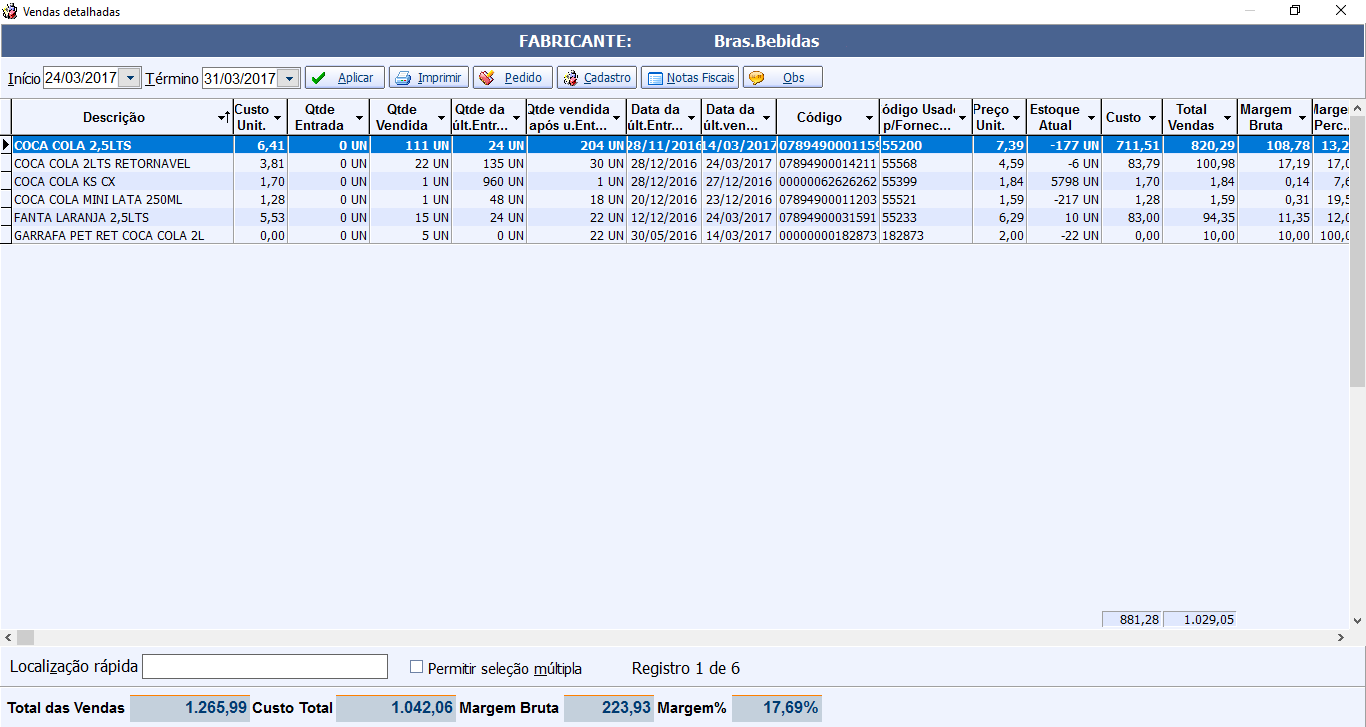Click the Pedido button icon
Screen dimensions: 1366x727
[487, 78]
